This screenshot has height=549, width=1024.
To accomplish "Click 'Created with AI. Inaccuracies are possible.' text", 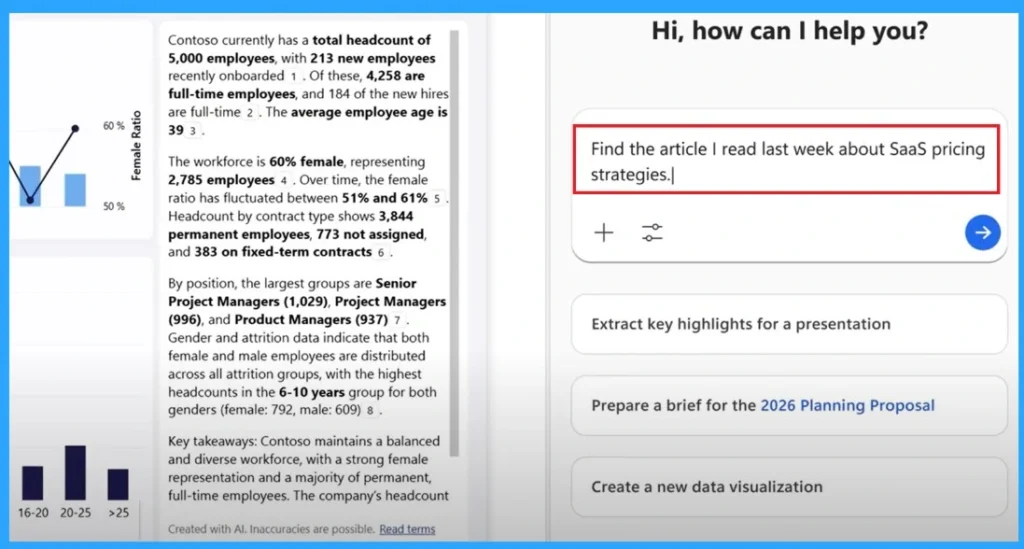I will (x=272, y=529).
